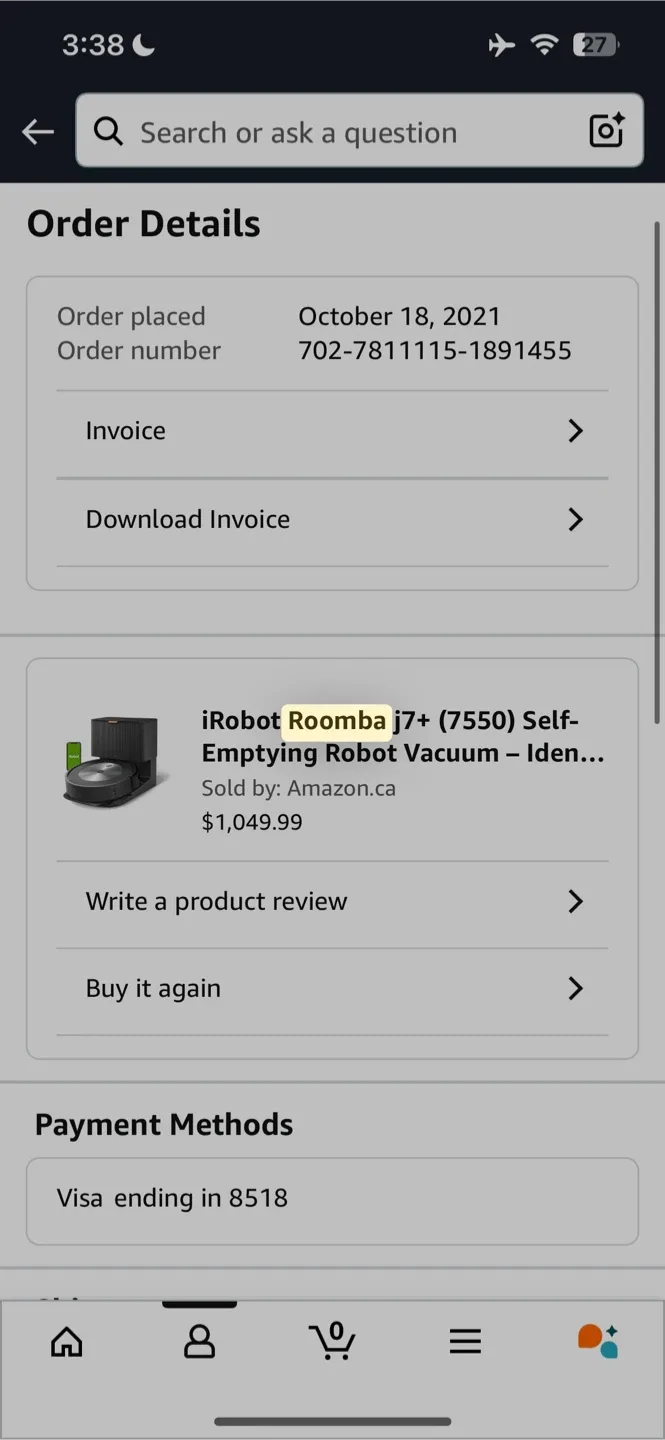Expand the Buy it again option
This screenshot has height=1440, width=665.
click(332, 988)
